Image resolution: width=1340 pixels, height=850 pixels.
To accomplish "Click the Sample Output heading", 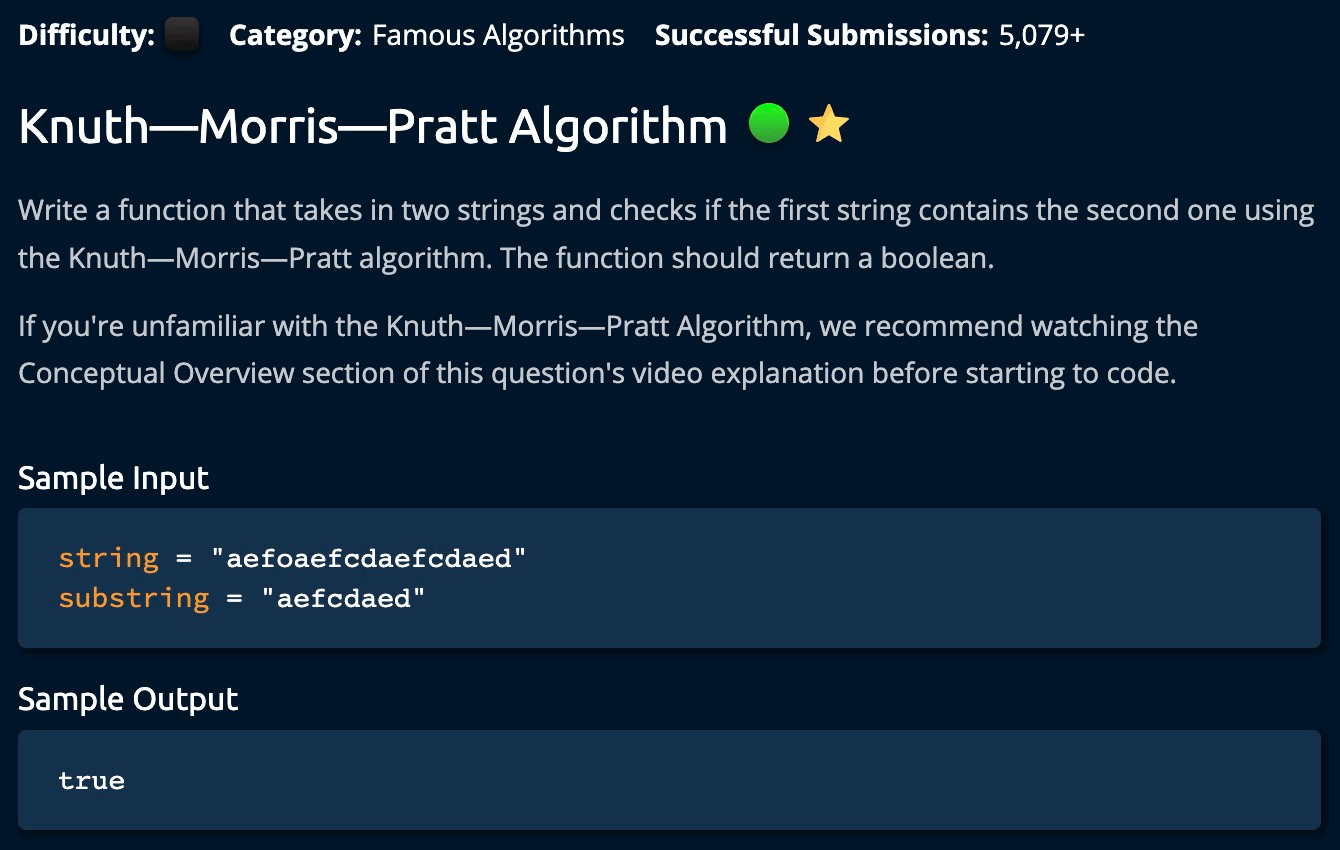I will click(128, 699).
